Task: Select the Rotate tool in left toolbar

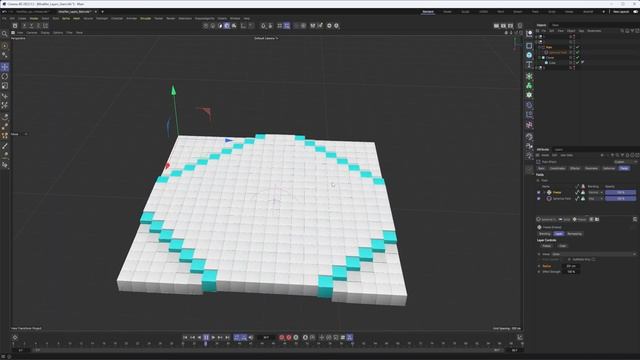Action: (x=5, y=76)
